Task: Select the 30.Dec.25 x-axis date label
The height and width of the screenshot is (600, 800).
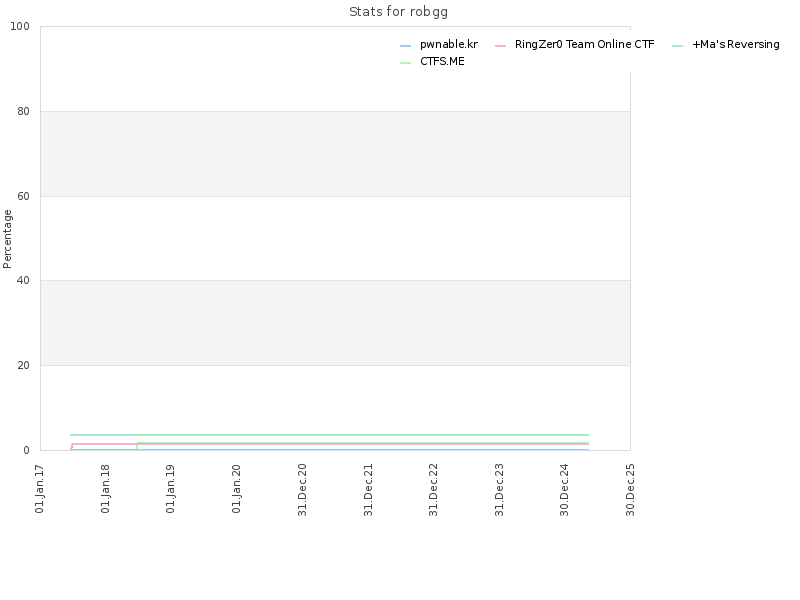Action: [630, 489]
